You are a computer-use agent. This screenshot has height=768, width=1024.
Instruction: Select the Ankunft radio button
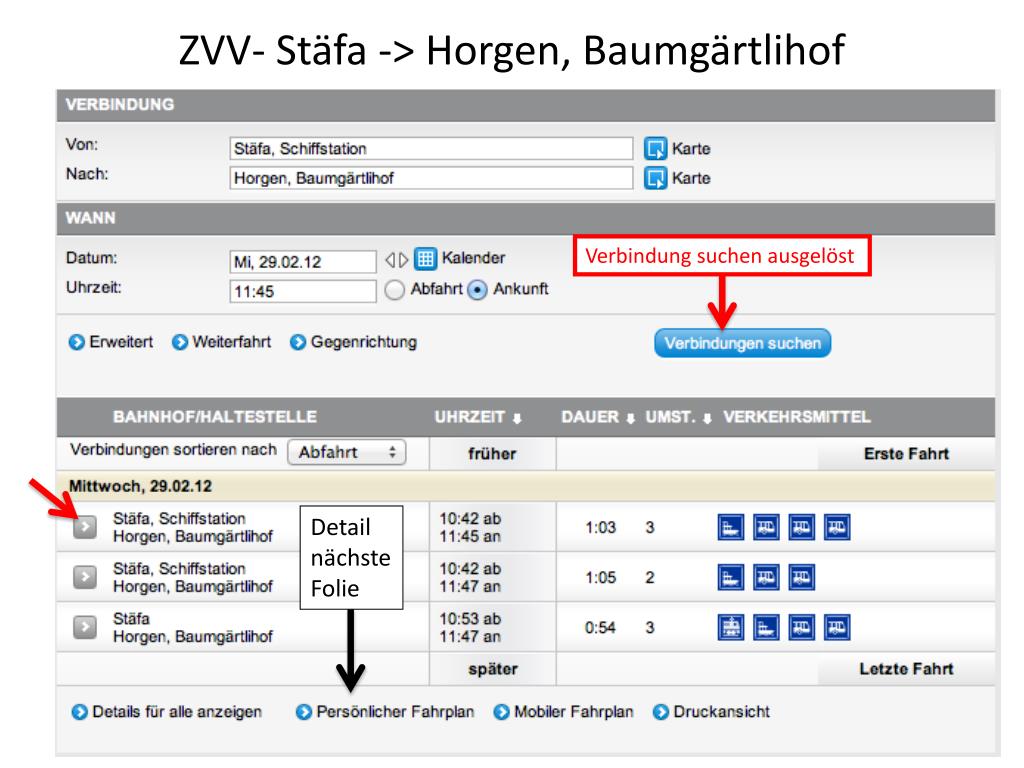477,289
